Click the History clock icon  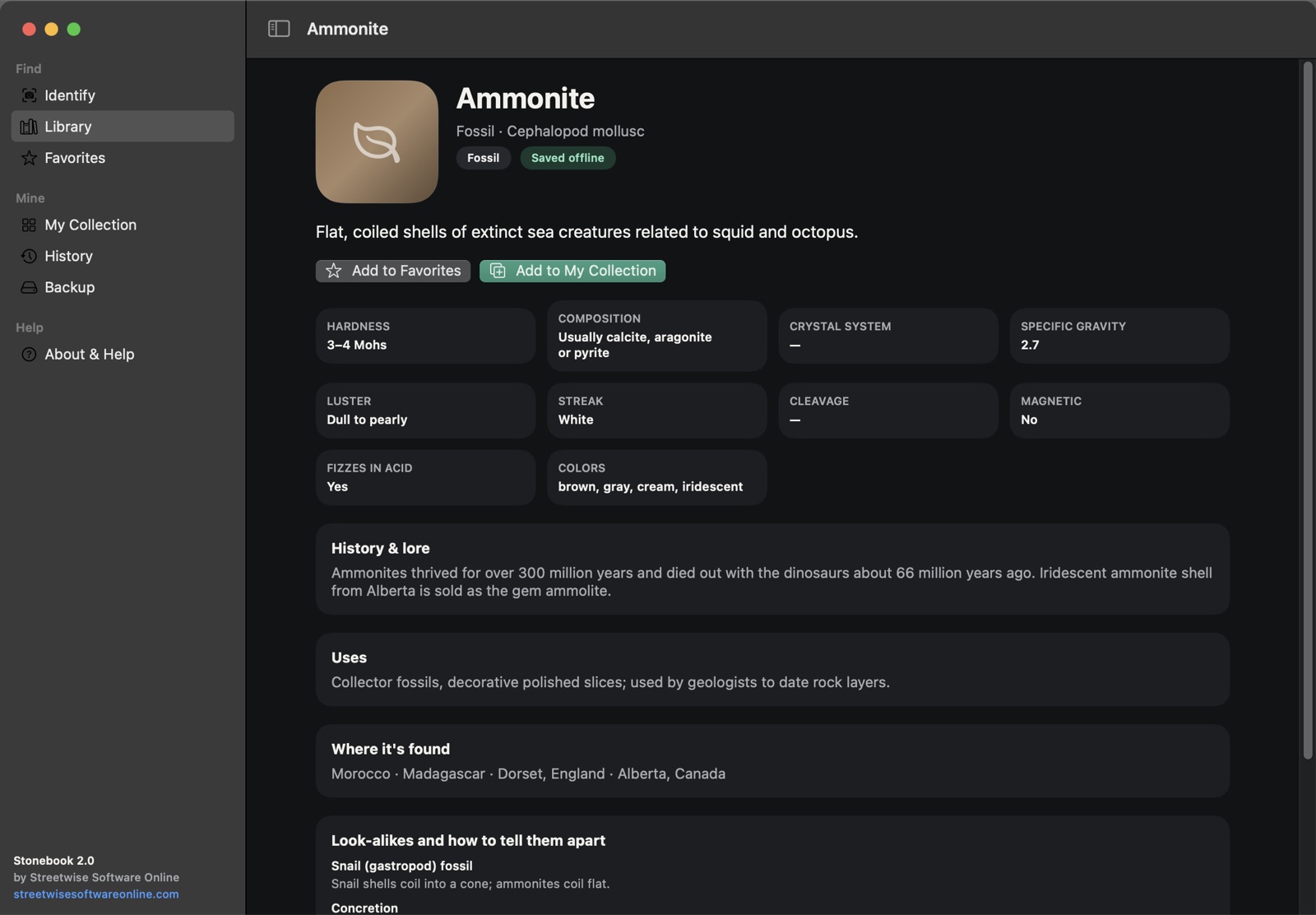(x=29, y=256)
